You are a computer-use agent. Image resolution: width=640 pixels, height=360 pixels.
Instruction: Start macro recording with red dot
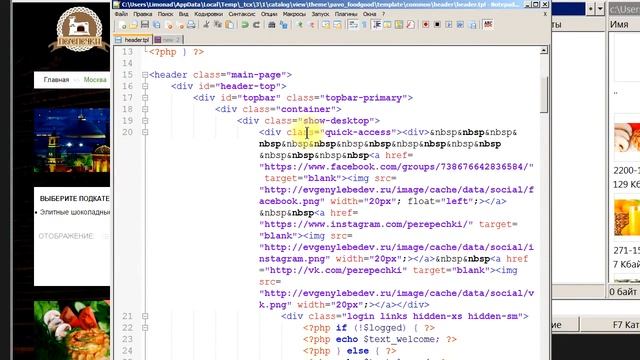[425, 25]
